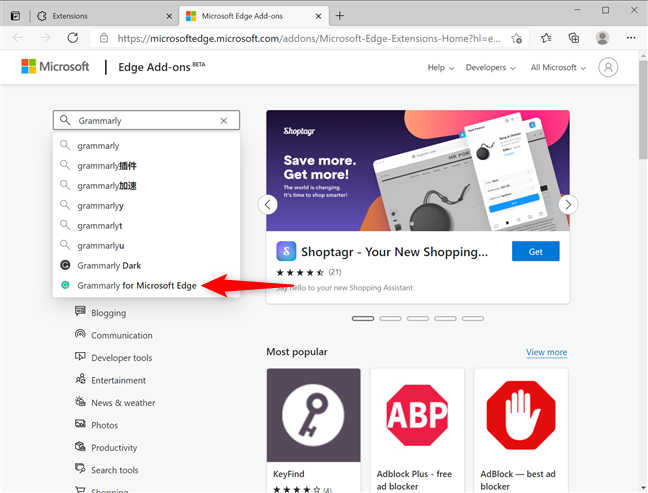
Task: Open a new browser tab
Action: 340,16
